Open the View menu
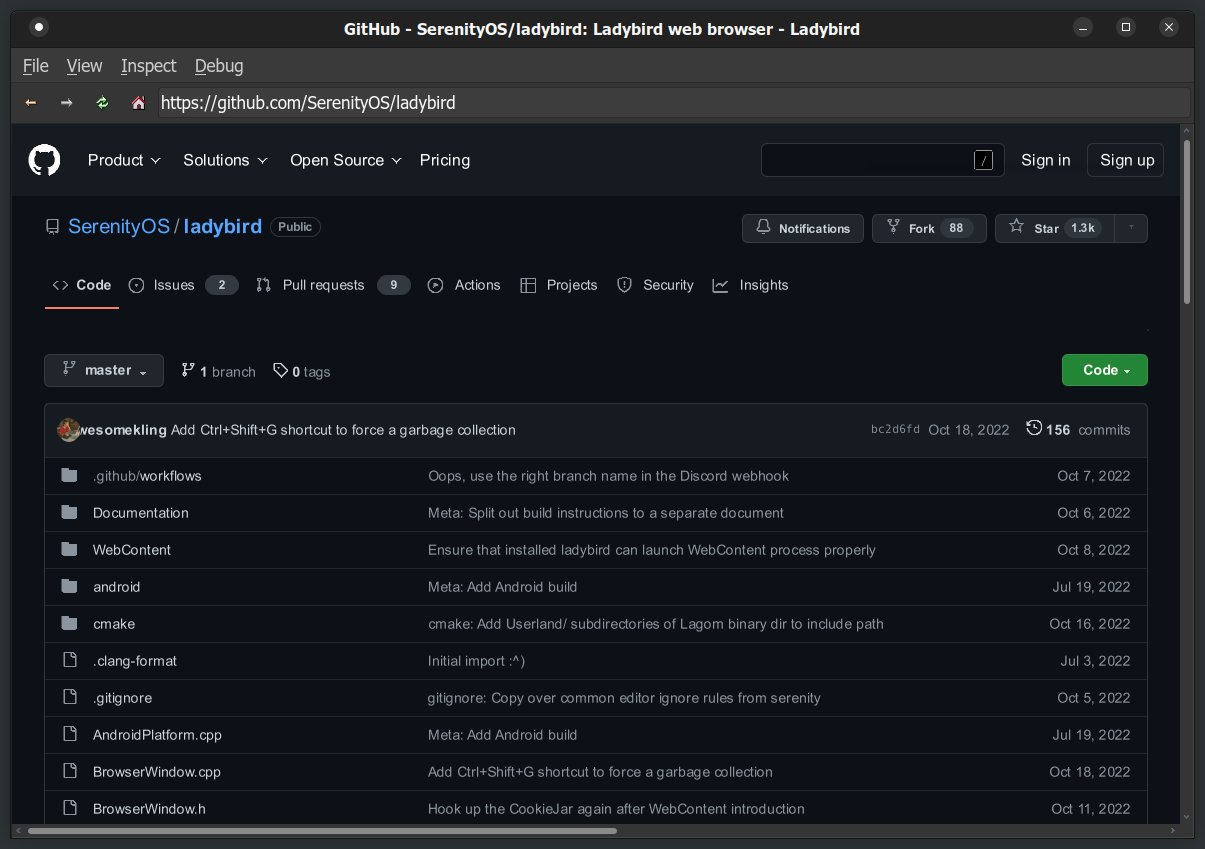Image resolution: width=1205 pixels, height=849 pixels. (84, 66)
